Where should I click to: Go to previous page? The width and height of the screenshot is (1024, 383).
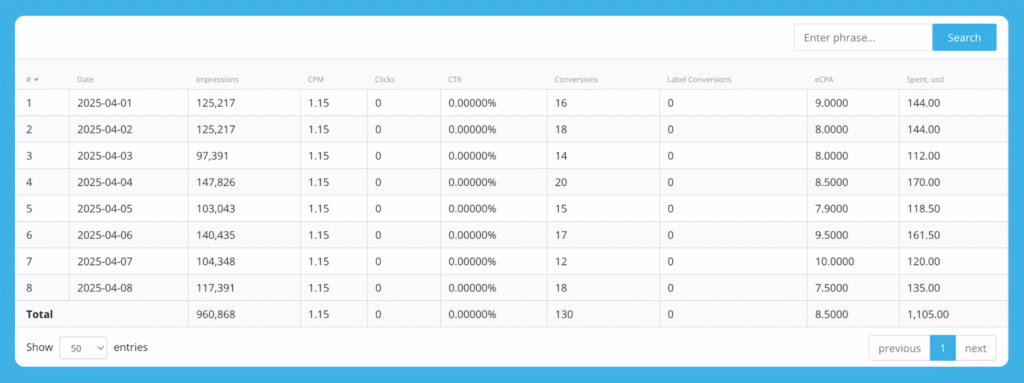tap(899, 348)
